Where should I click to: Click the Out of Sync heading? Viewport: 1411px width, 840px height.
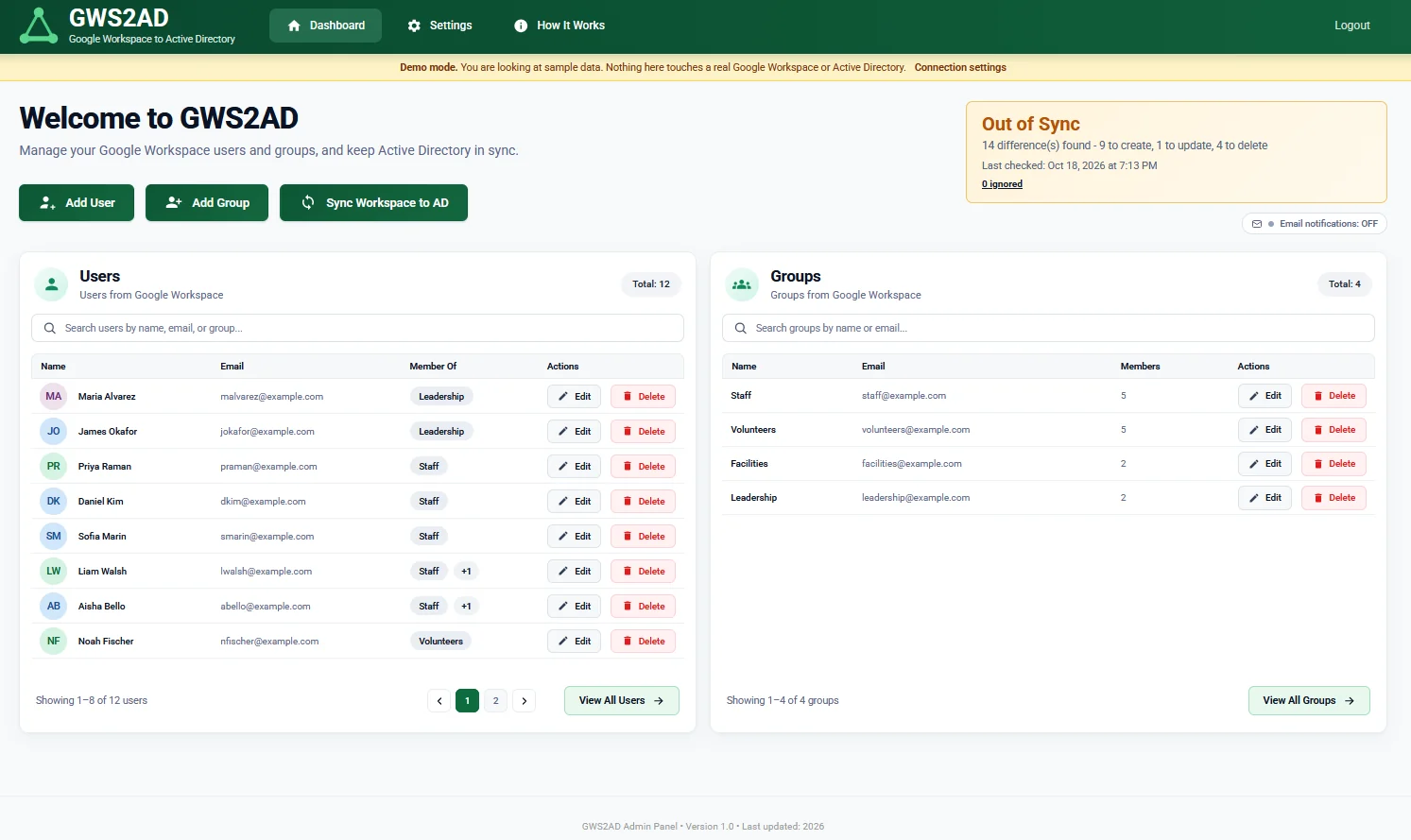[x=1030, y=124]
